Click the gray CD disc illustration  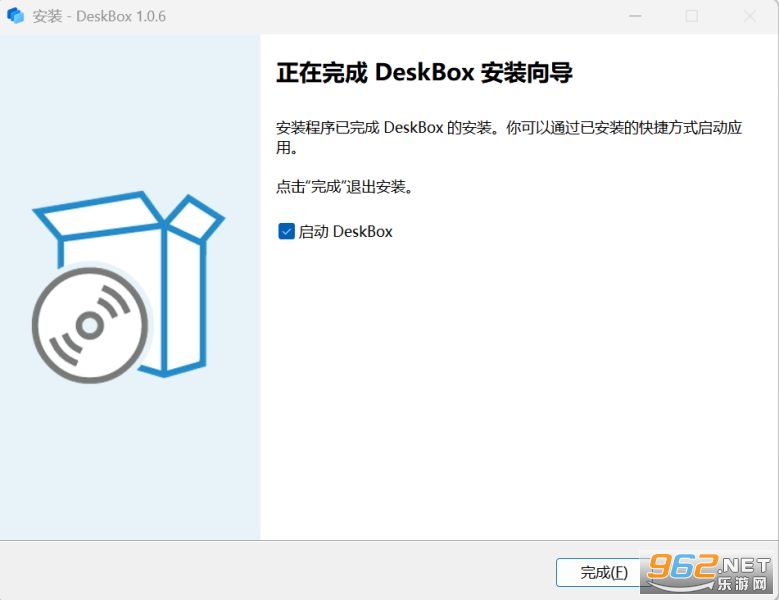90,325
